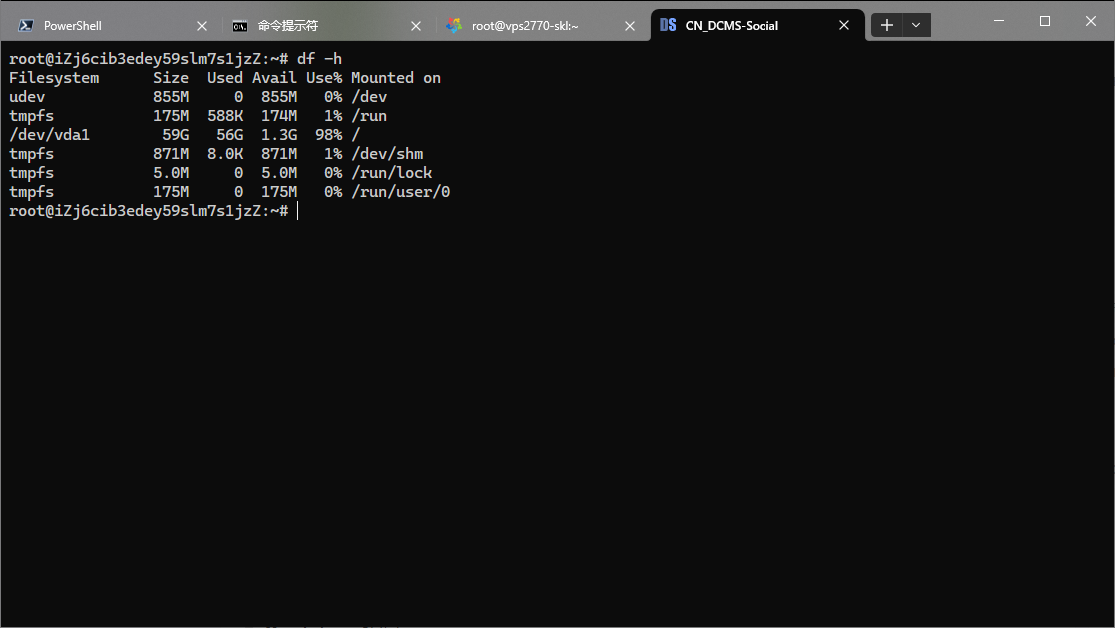
Task: Close the terminal window
Action: (x=1091, y=21)
